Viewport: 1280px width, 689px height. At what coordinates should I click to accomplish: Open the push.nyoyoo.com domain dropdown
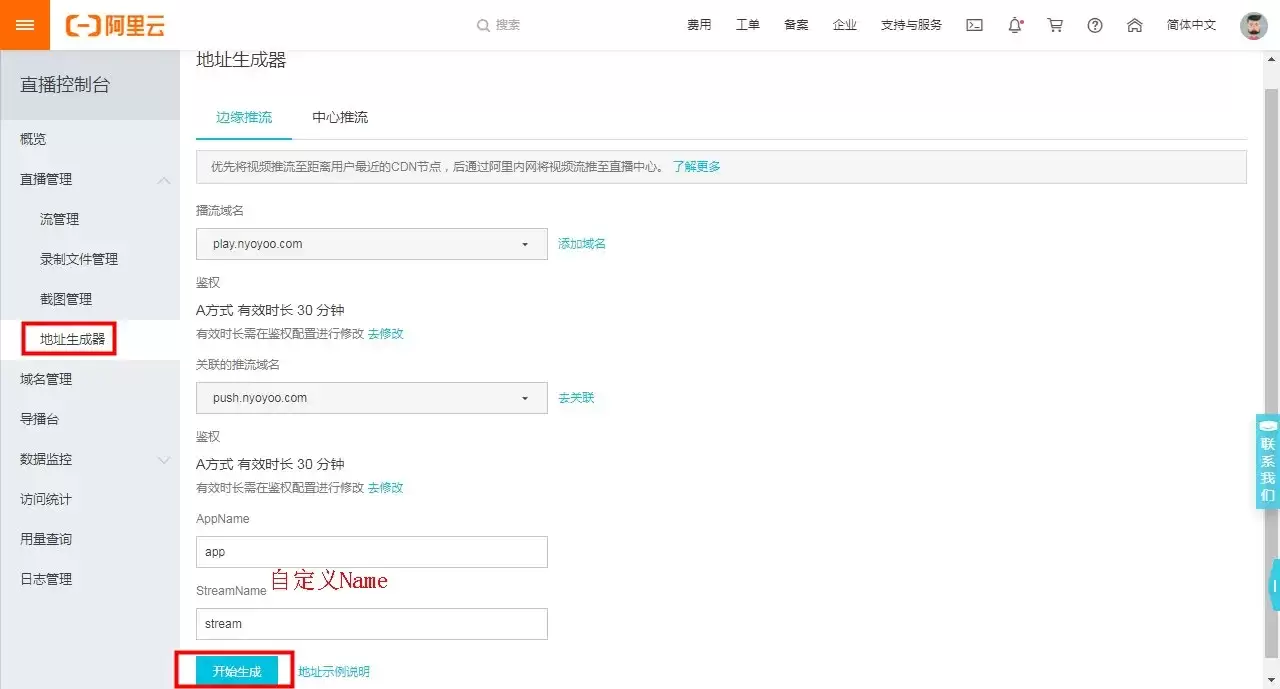pyautogui.click(x=372, y=398)
